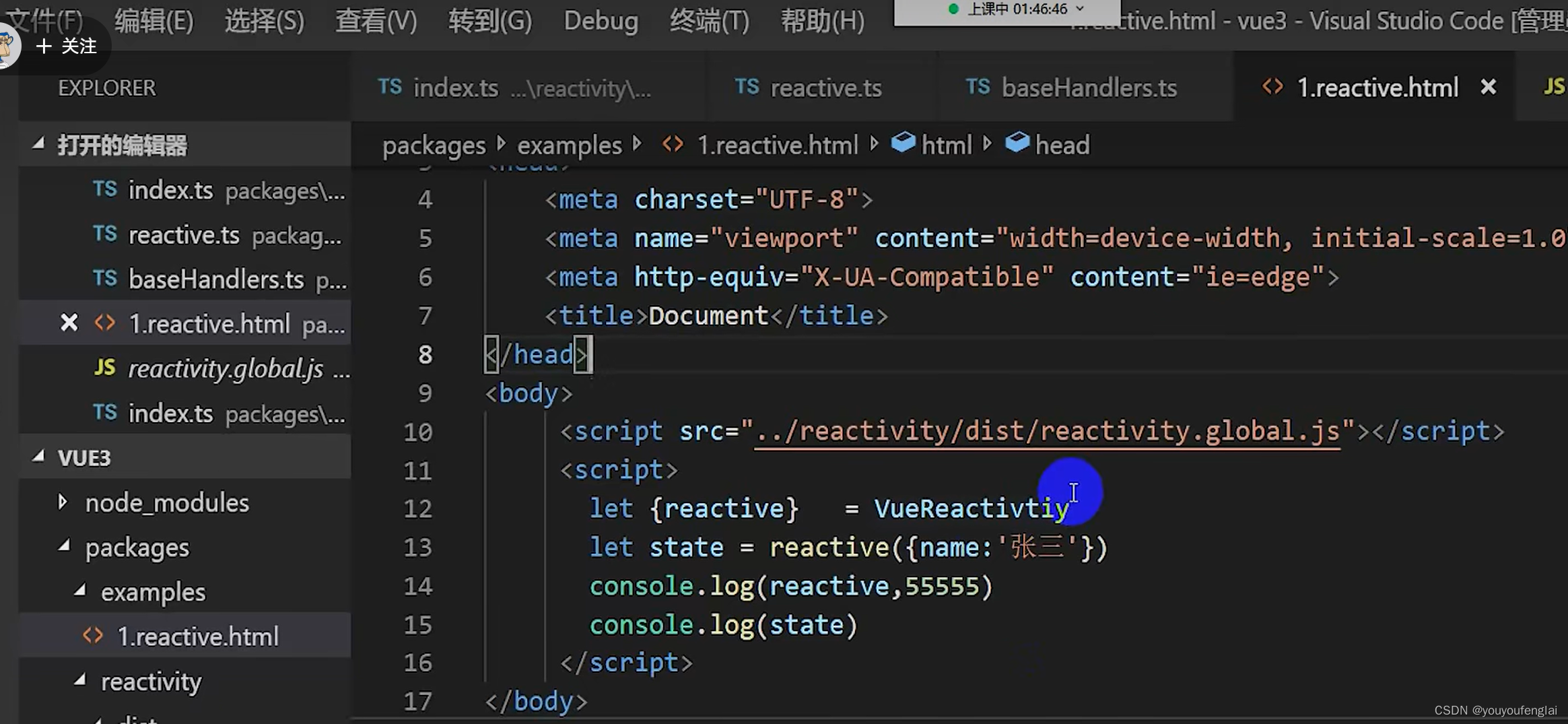Viewport: 1568px width, 724px height.
Task: Select 1.reactive.html in open editors list
Action: click(x=184, y=323)
